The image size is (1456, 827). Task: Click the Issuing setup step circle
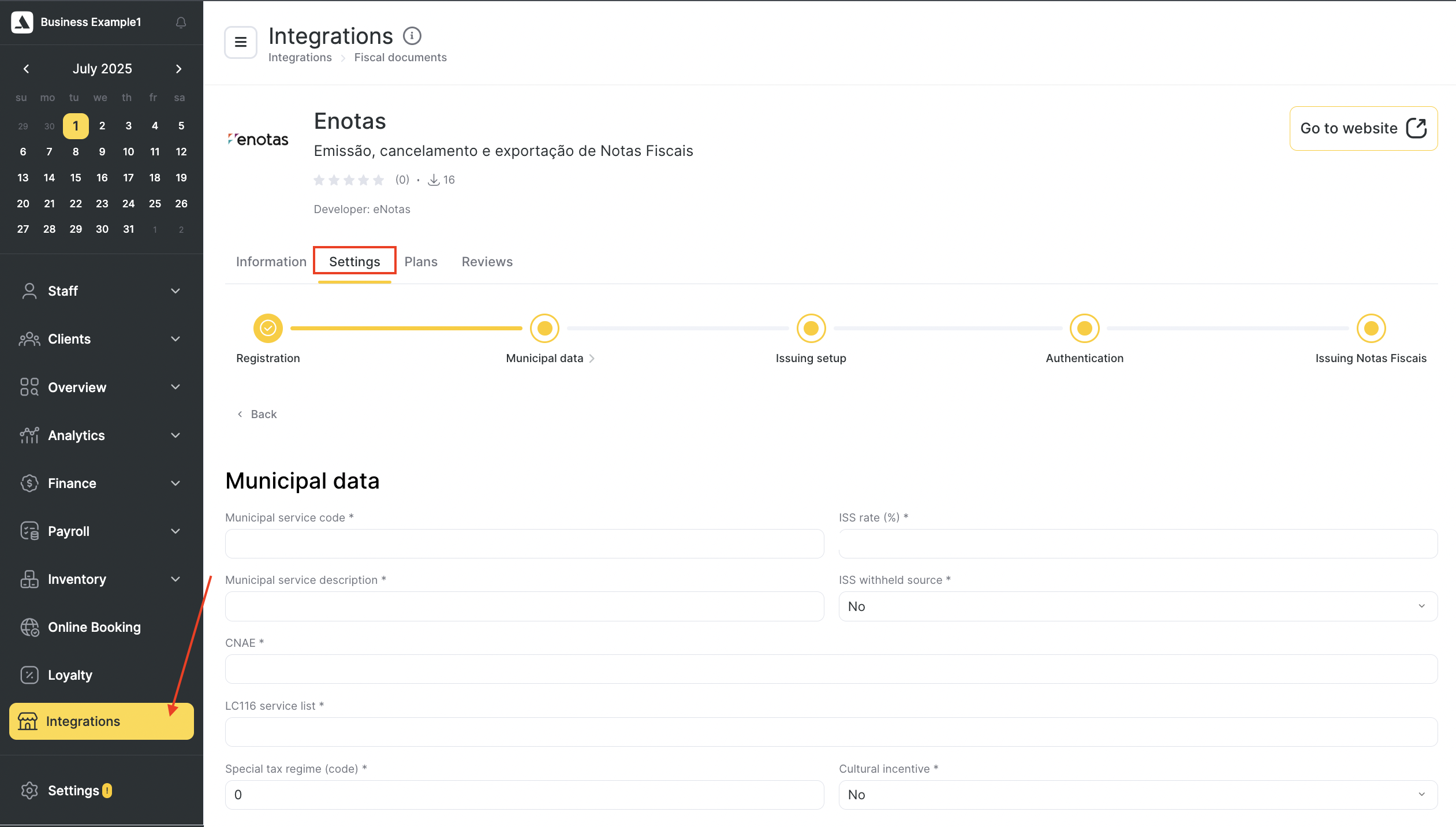(x=811, y=328)
